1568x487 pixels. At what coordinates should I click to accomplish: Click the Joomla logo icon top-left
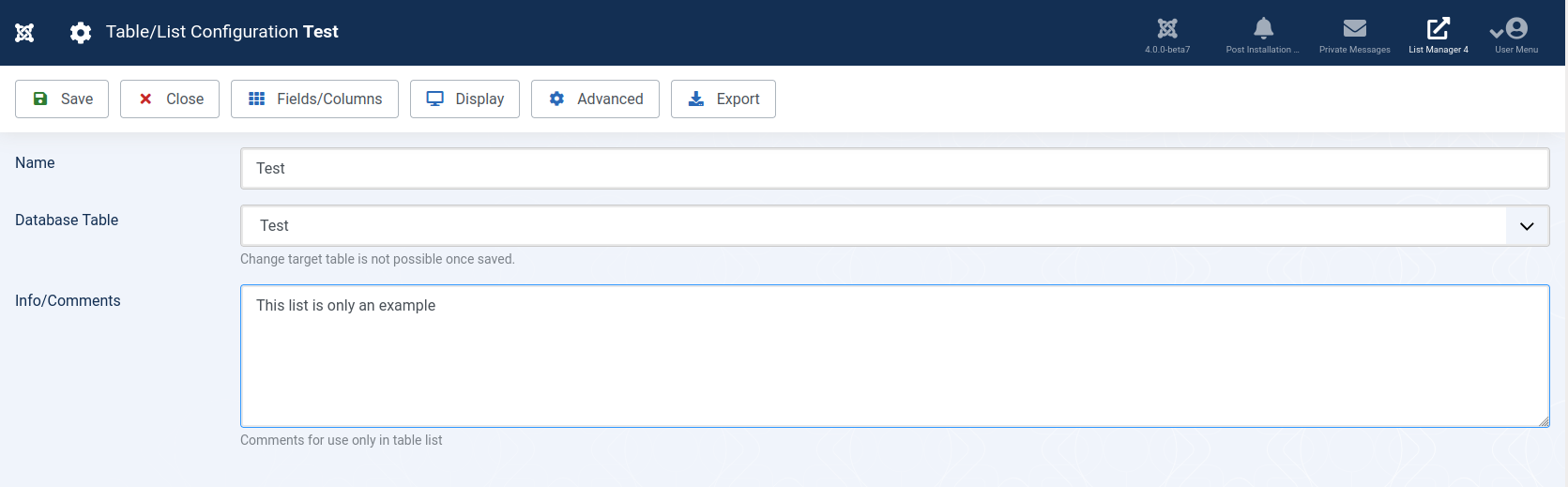24,33
